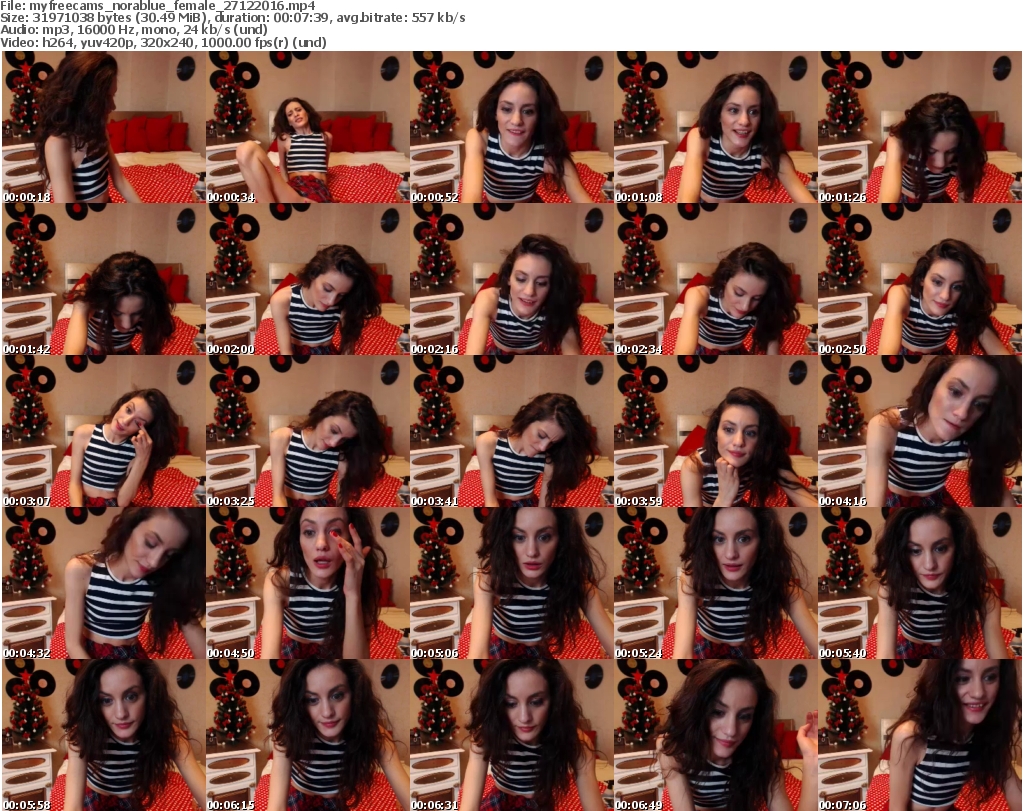
Task: Select the thumbnail stamped 00:03:59
Action: point(715,432)
